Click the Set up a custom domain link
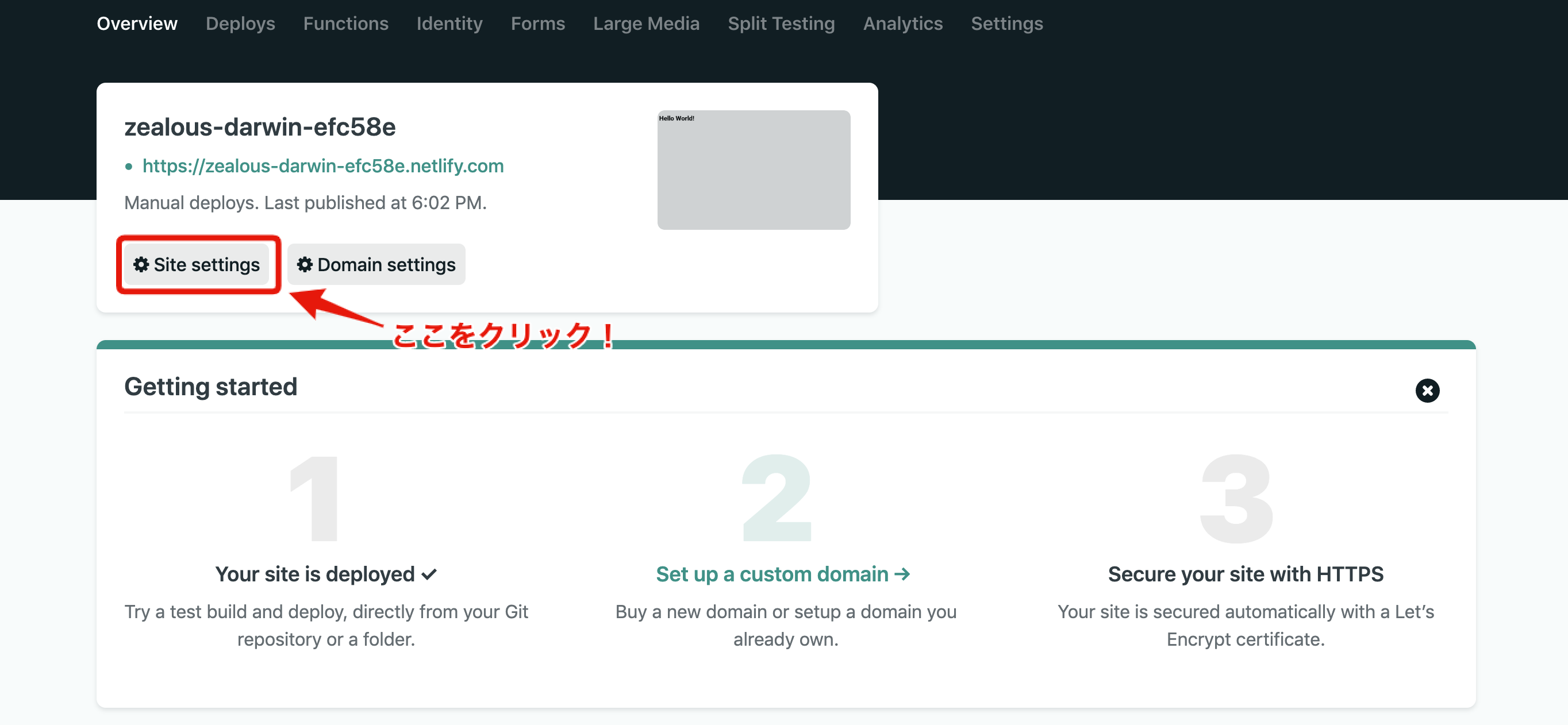Viewport: 1568px width, 725px height. 772,574
